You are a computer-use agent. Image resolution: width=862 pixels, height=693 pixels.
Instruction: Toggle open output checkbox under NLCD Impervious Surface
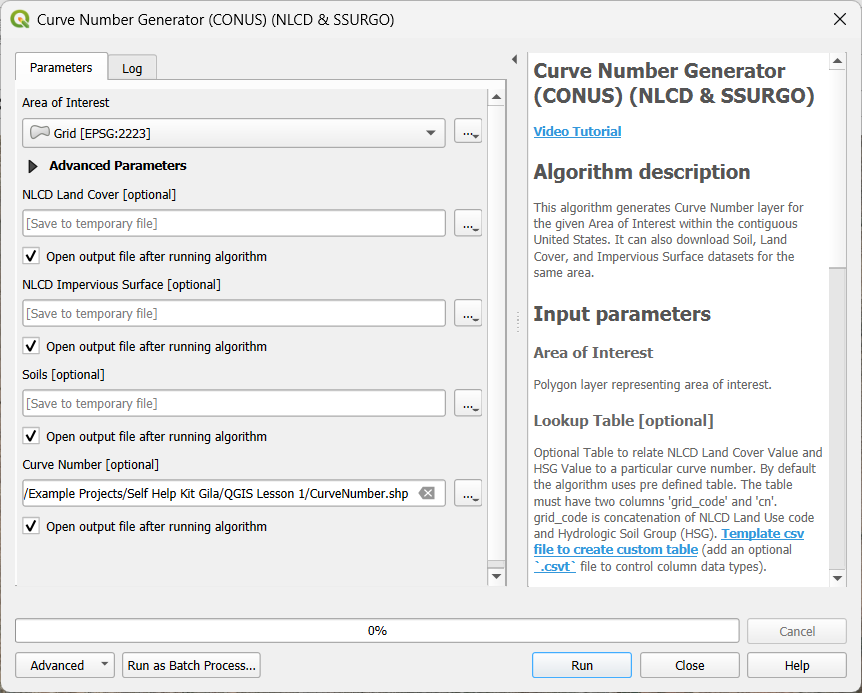31,346
